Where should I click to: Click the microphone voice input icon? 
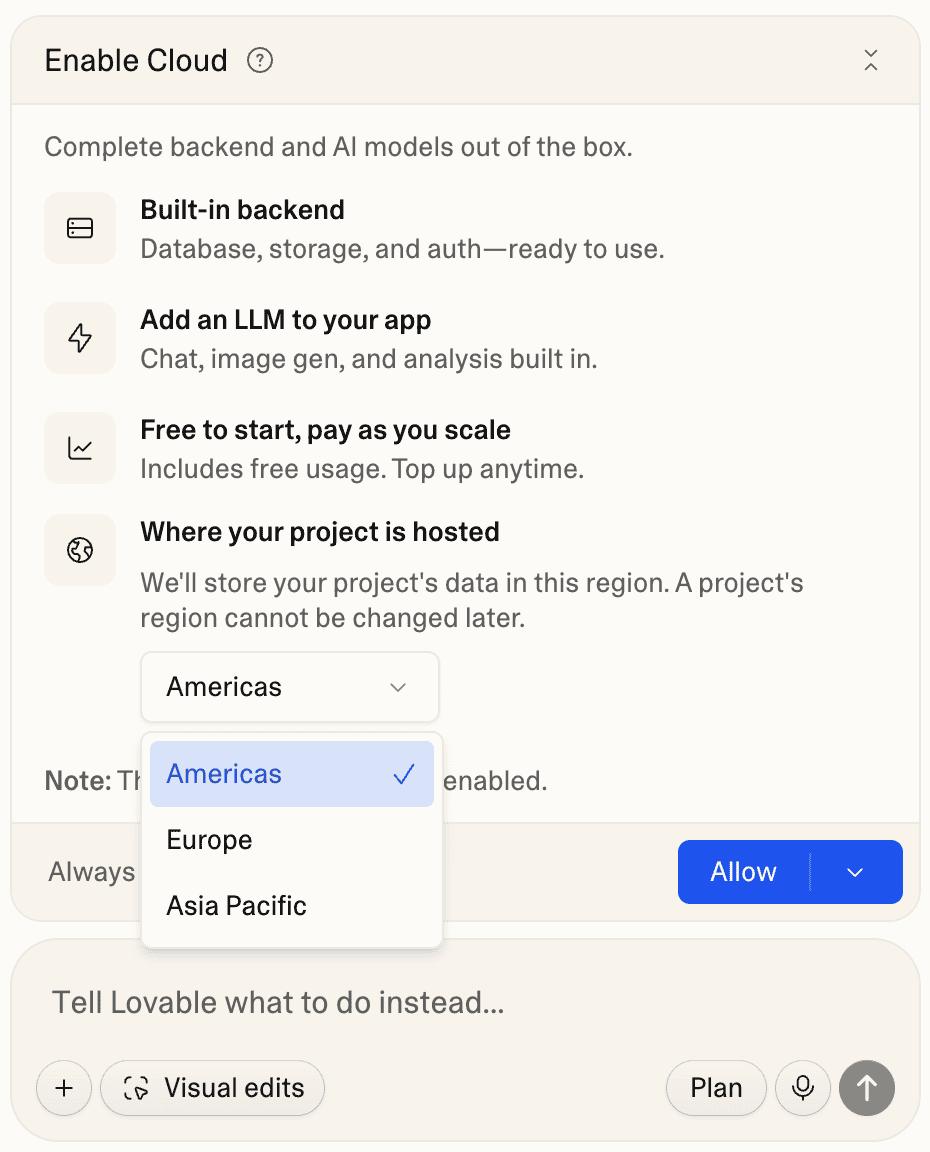[x=803, y=1088]
